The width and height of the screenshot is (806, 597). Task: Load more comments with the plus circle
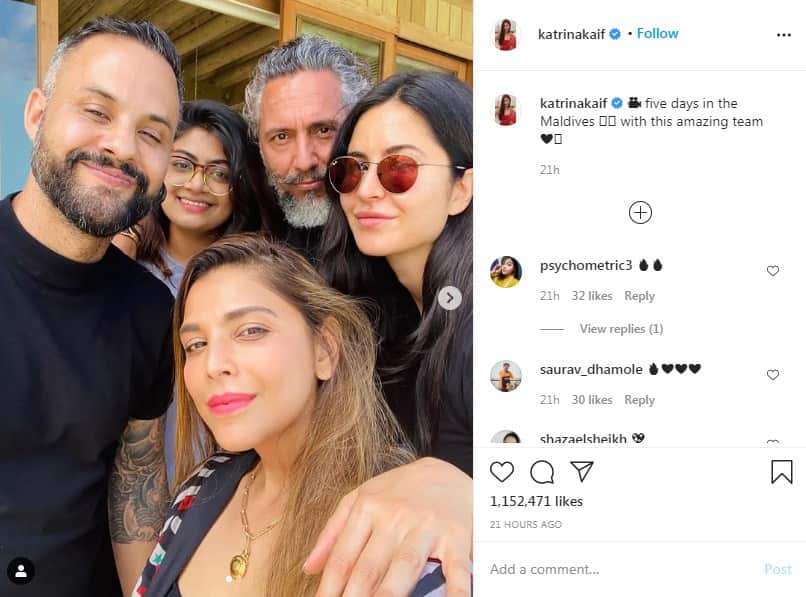click(x=640, y=212)
